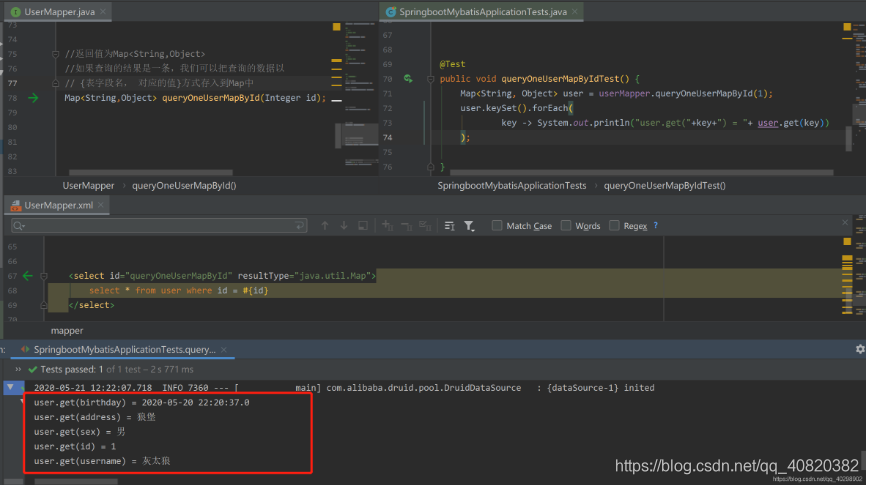
Task: Run test icon at line 70
Action: (x=408, y=79)
